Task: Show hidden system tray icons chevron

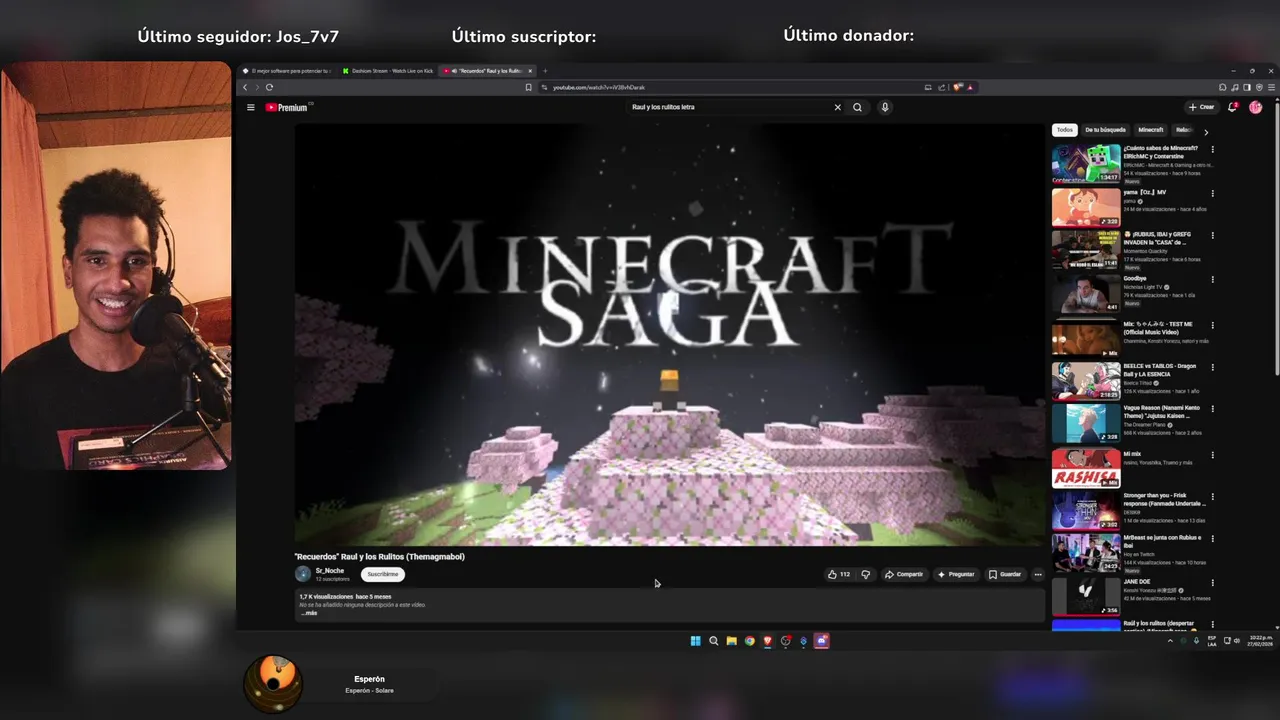Action: pos(1170,641)
